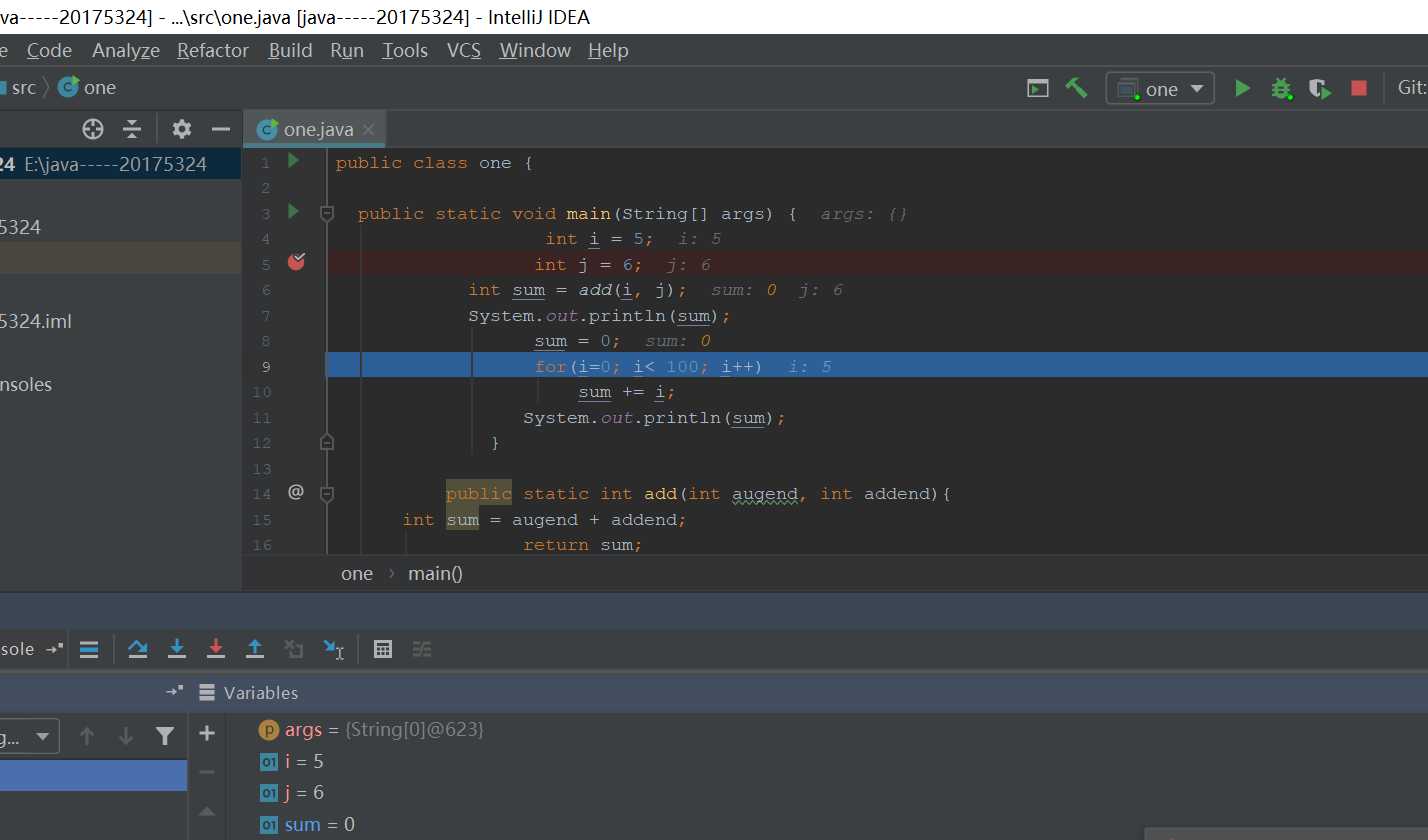This screenshot has height=840, width=1428.
Task: Click the scroll from source target icon
Action: click(93, 129)
